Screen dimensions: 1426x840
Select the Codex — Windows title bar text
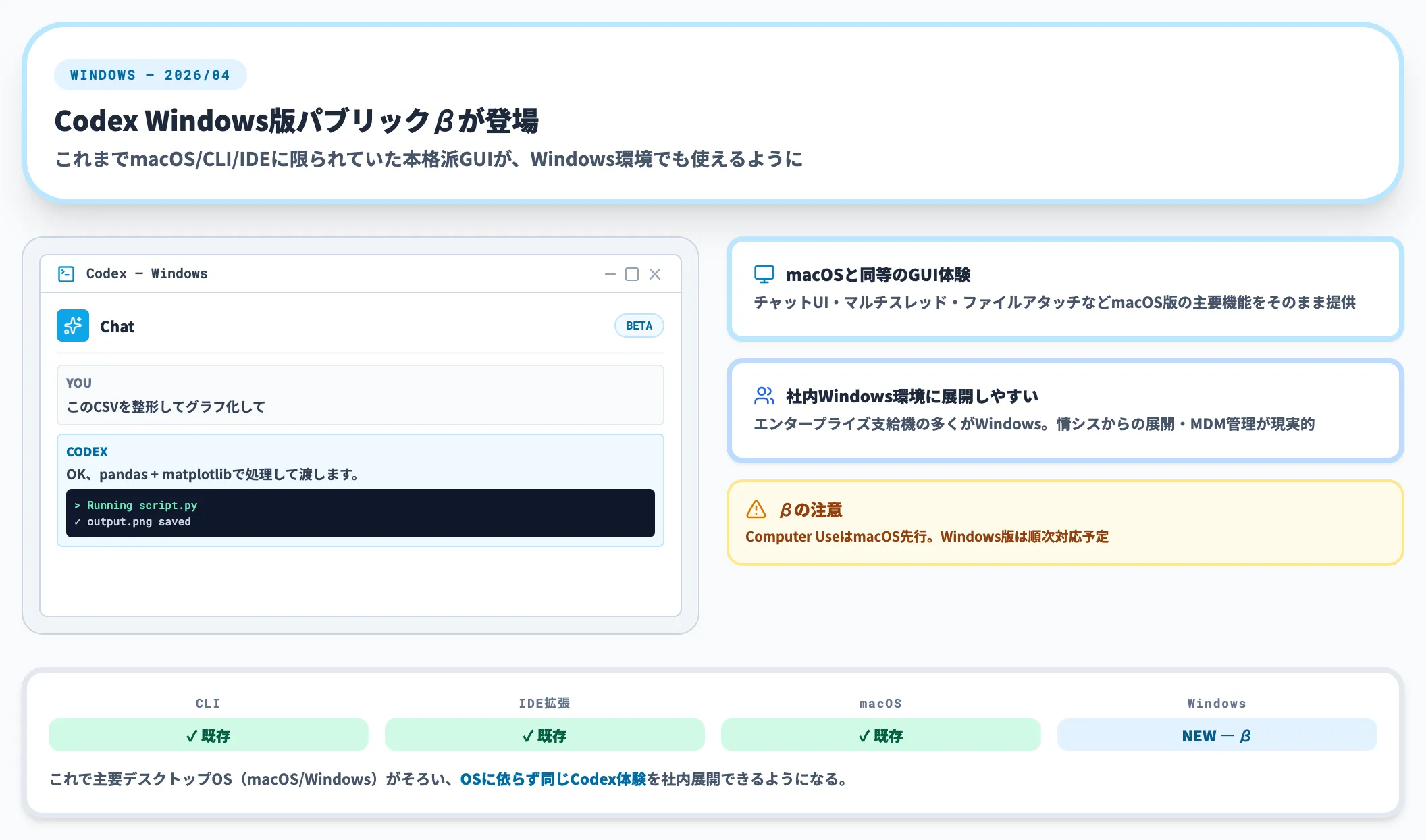147,273
